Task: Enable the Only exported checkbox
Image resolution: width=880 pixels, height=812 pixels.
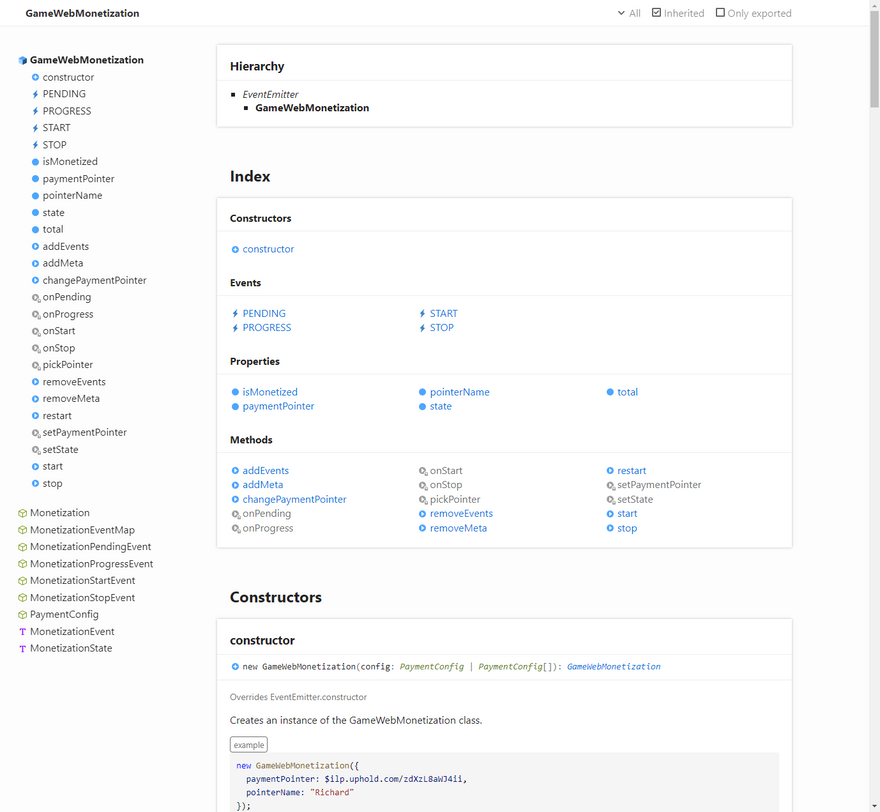Action: coord(720,13)
